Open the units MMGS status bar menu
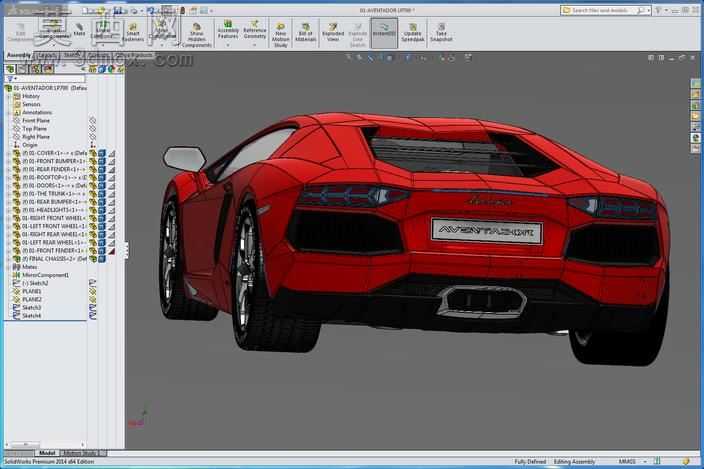 (x=632, y=461)
